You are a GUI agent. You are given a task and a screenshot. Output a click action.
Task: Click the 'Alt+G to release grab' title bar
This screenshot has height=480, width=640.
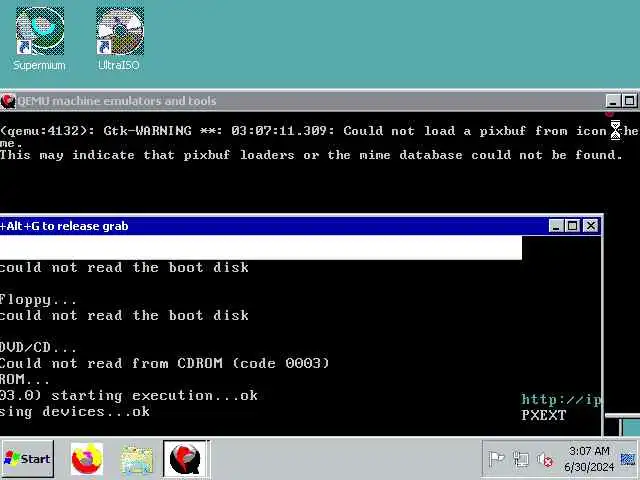pyautogui.click(x=273, y=226)
